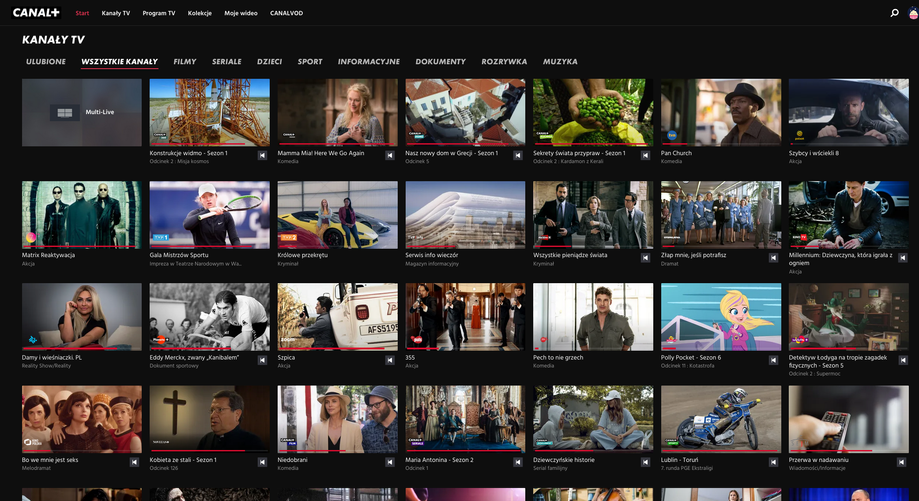The width and height of the screenshot is (919, 501).
Task: Switch to the FILMY category tab
Action: (x=184, y=62)
